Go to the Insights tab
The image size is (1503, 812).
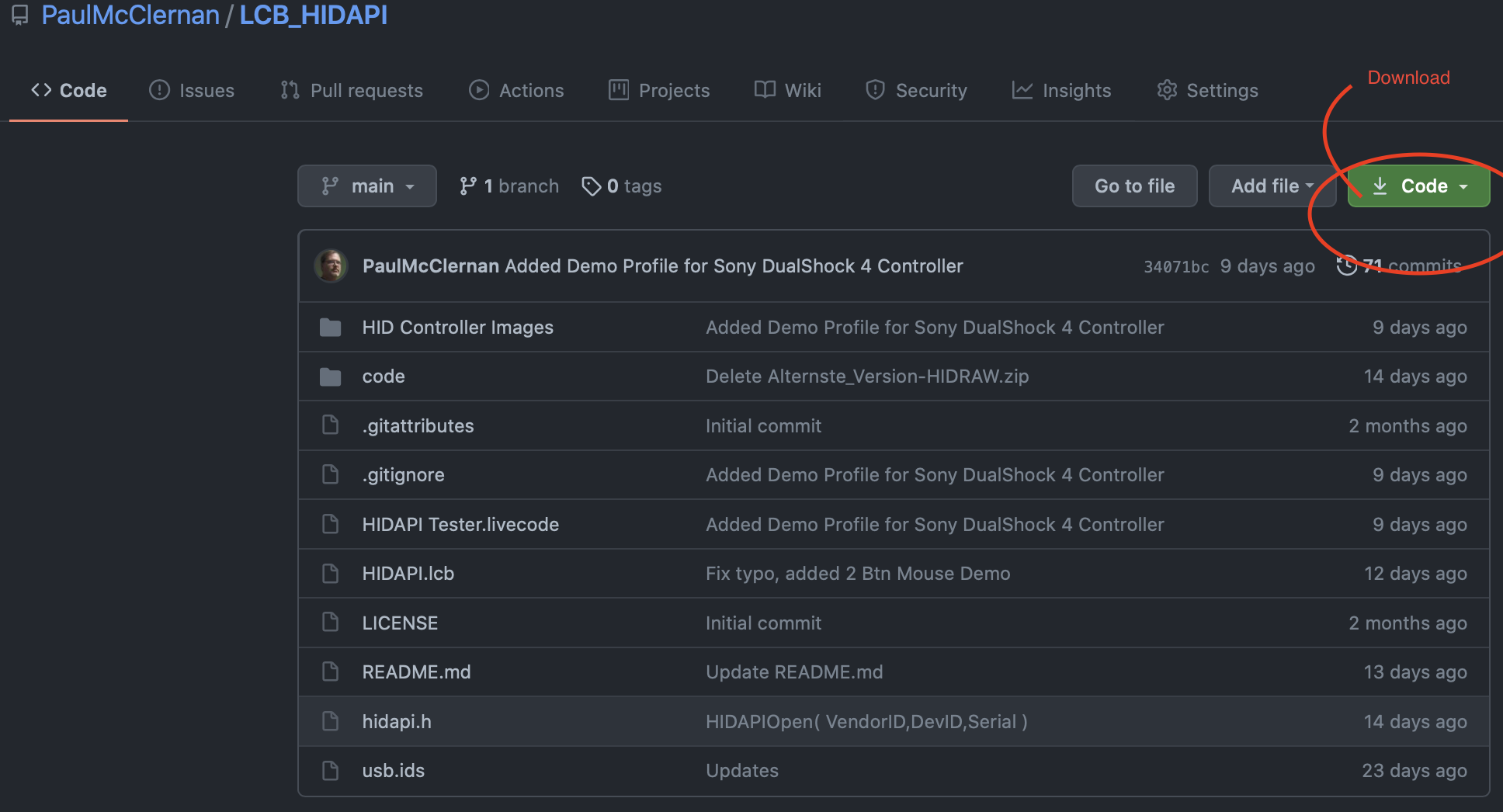pos(1061,91)
